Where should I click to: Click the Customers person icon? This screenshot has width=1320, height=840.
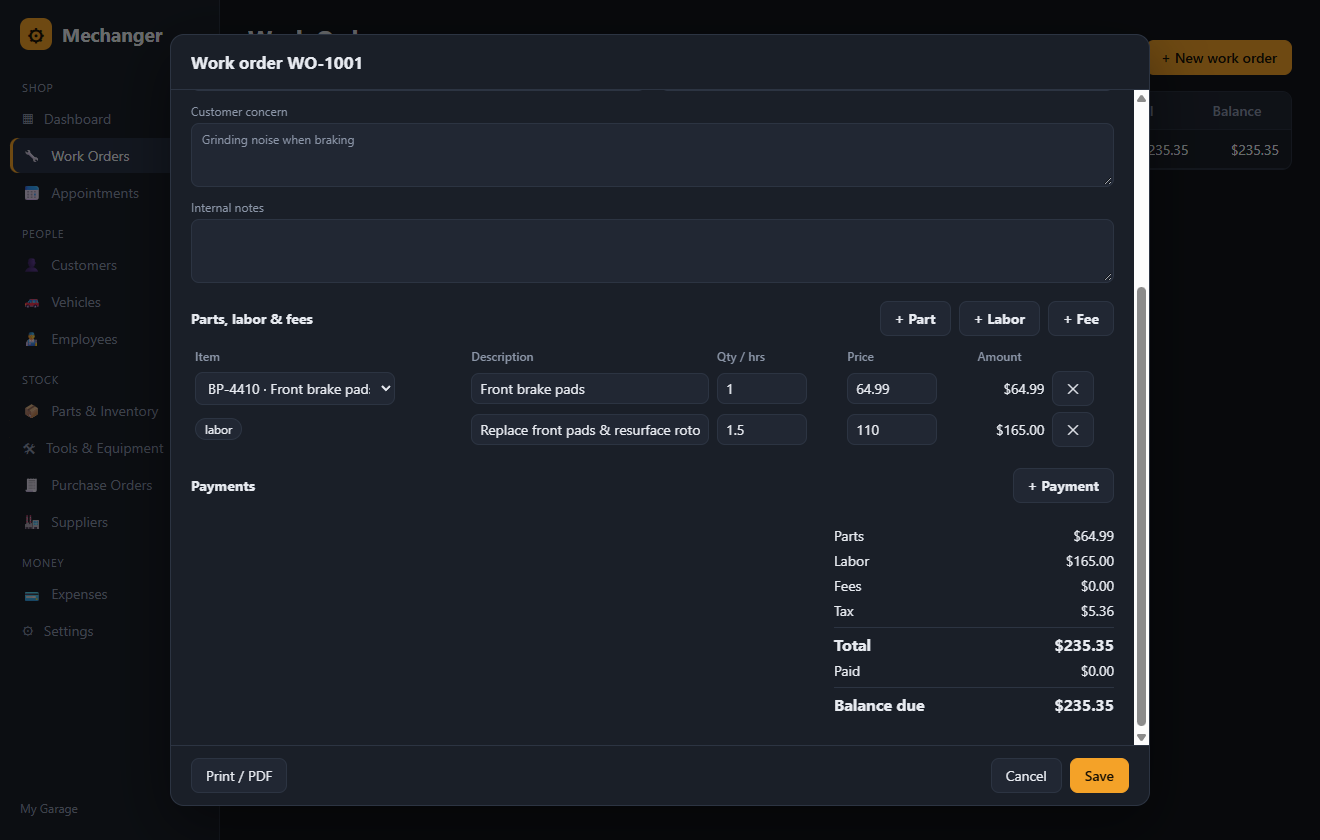[x=32, y=265]
